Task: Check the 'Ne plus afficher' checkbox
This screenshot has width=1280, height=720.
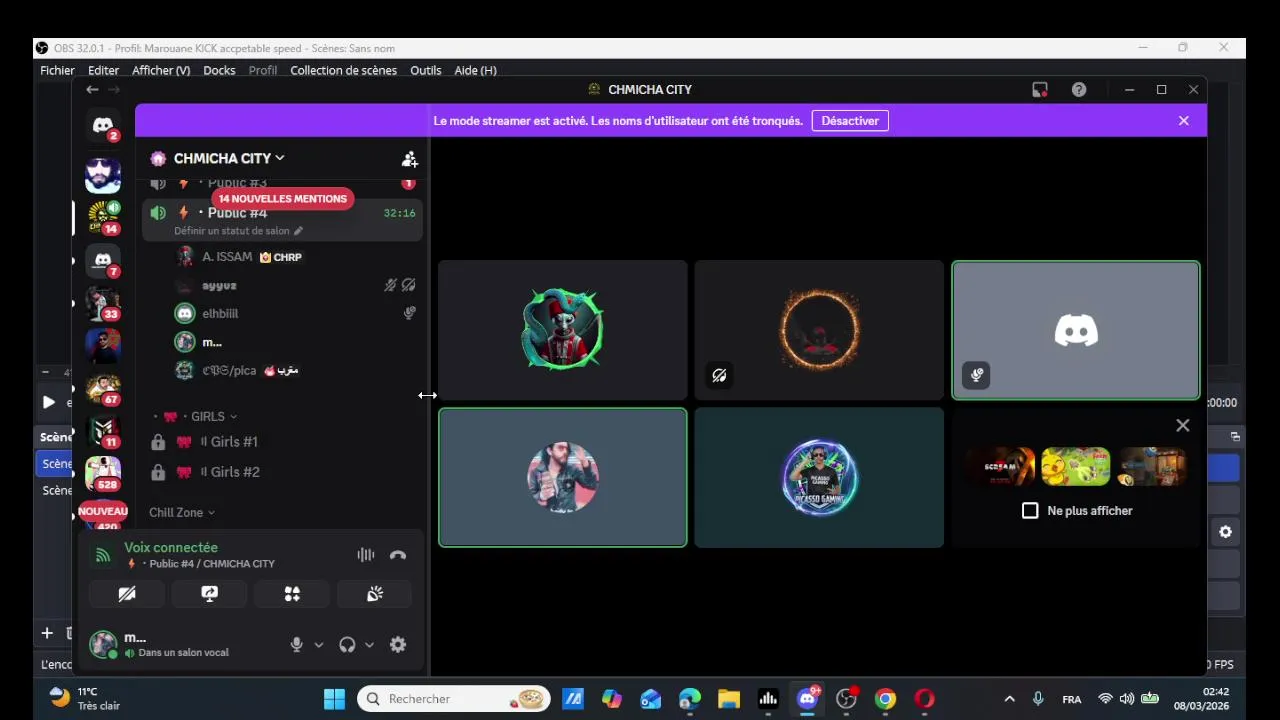Action: point(1030,511)
